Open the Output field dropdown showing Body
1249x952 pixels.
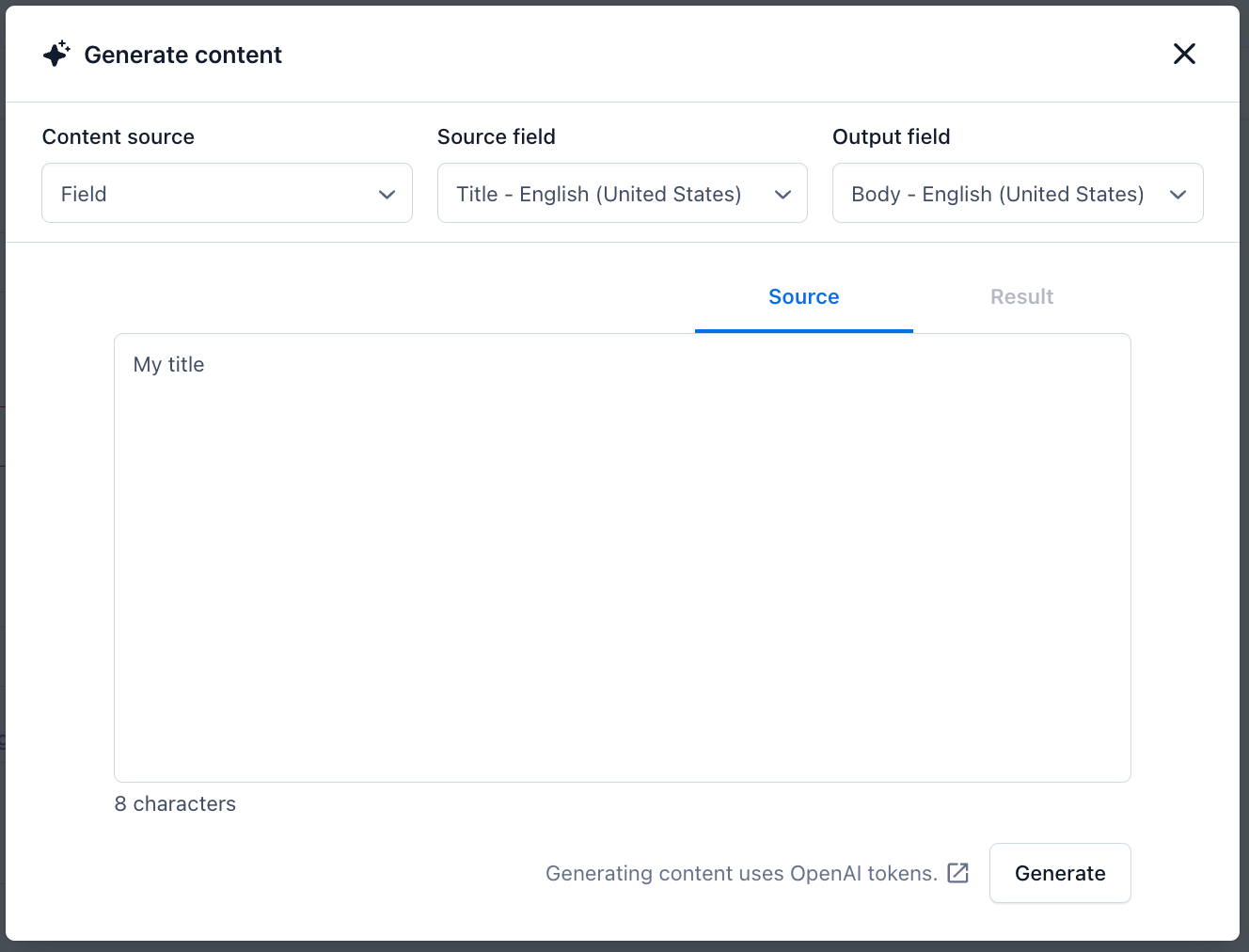tap(1016, 193)
